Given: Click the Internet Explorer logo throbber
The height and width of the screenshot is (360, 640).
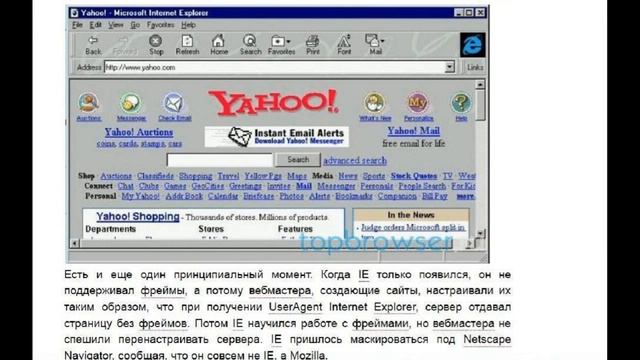Looking at the screenshot, I should (x=473, y=45).
